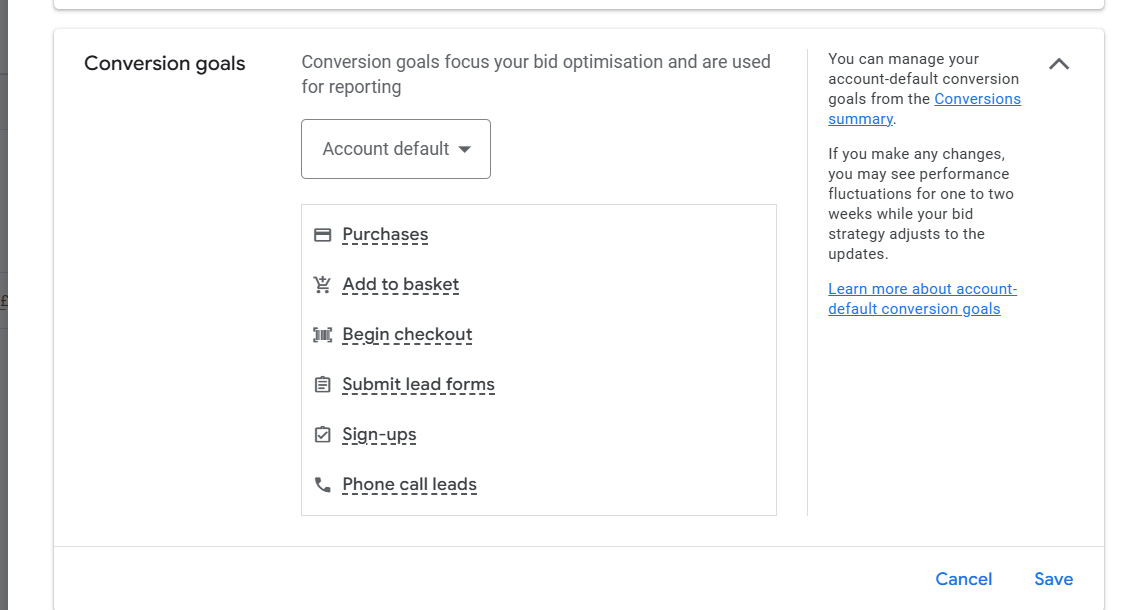The width and height of the screenshot is (1124, 610).
Task: Click the Phone call leads phone icon
Action: pyautogui.click(x=322, y=485)
